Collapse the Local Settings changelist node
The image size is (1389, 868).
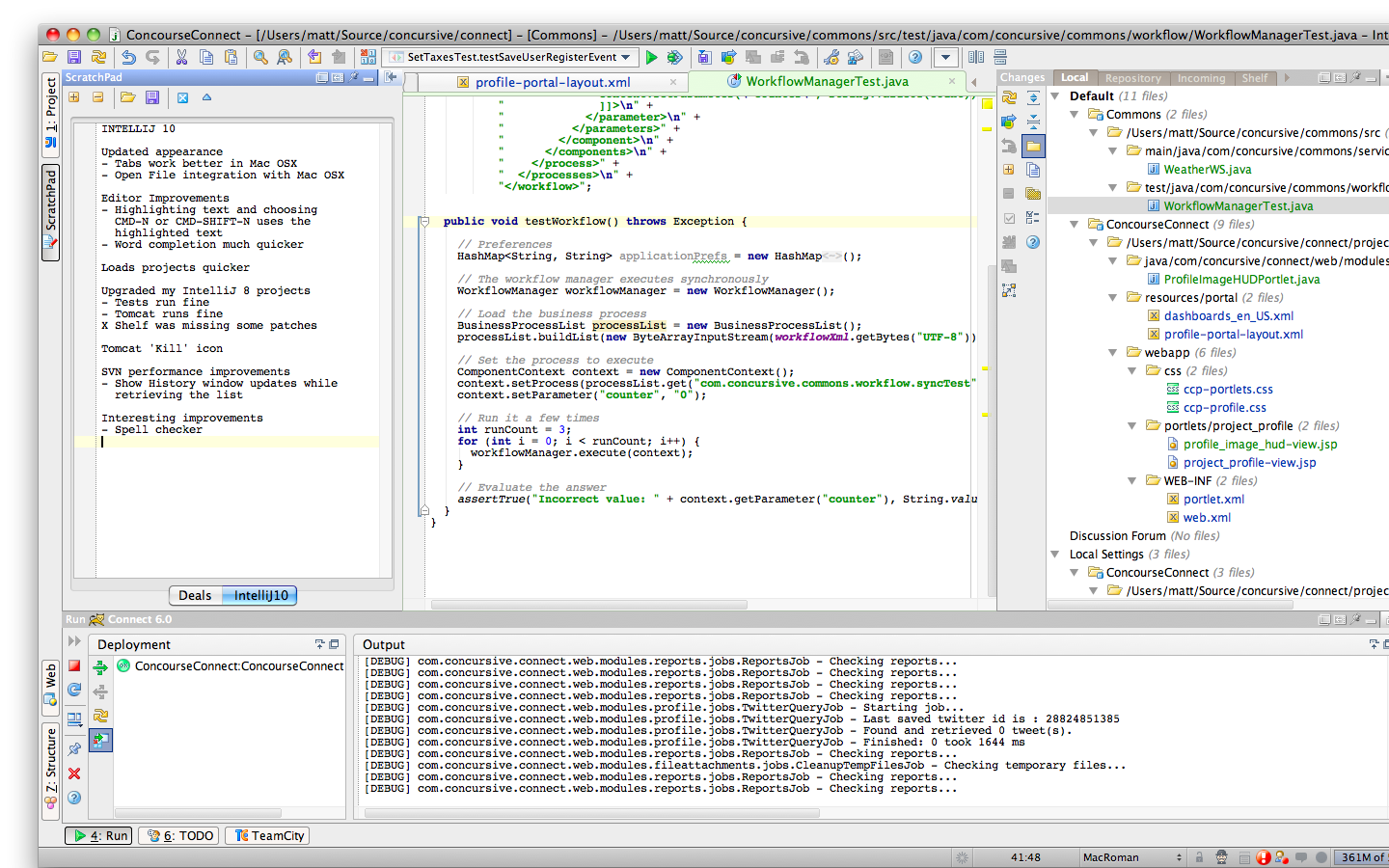coord(1055,555)
